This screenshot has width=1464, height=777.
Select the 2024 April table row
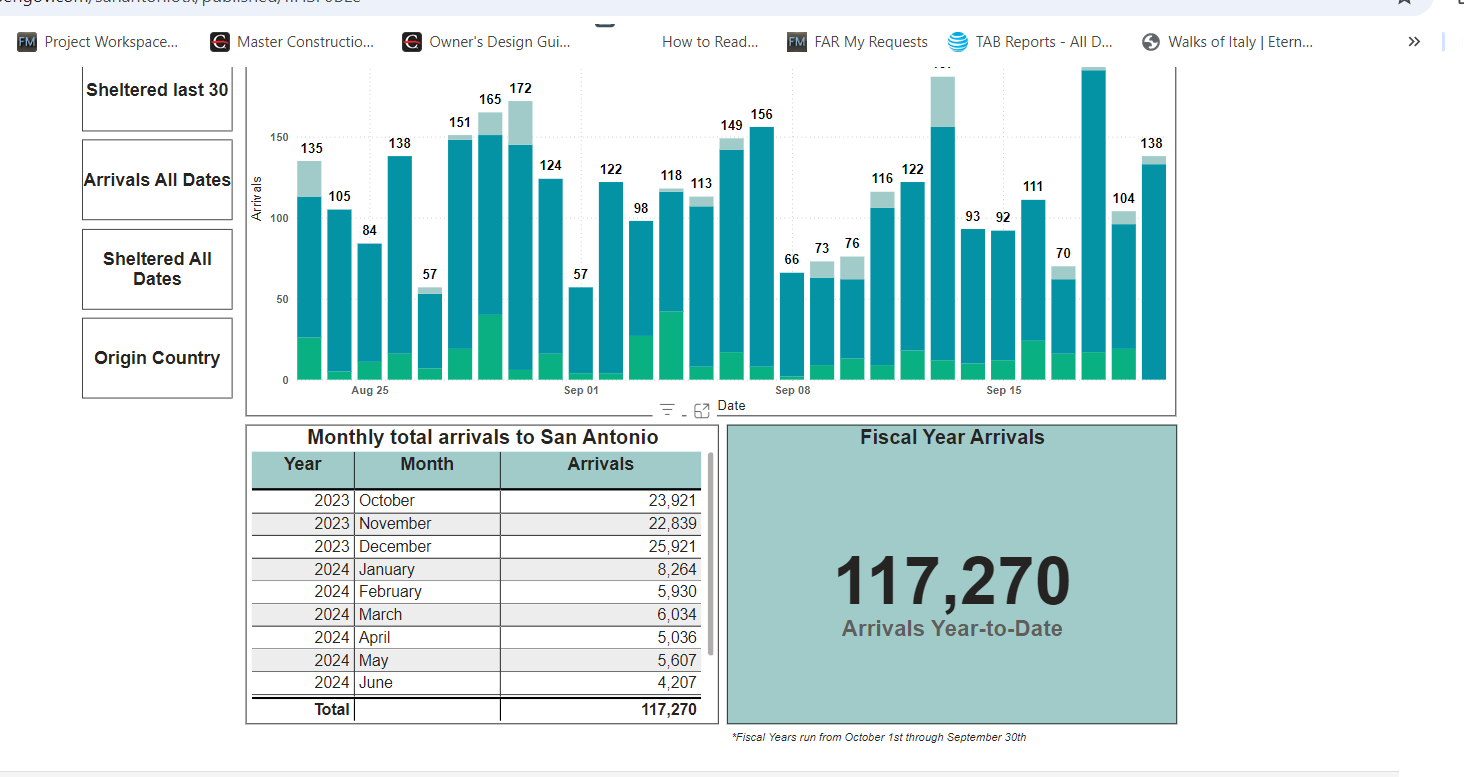point(476,637)
